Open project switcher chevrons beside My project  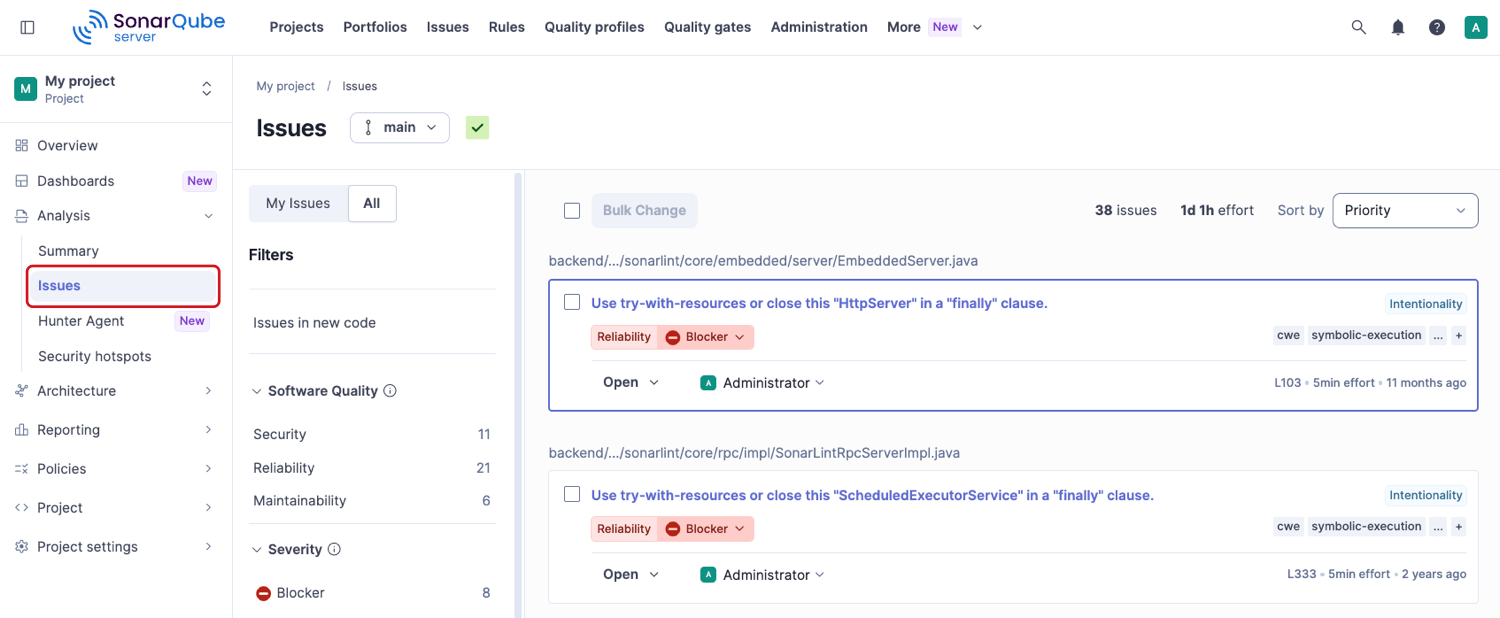207,89
